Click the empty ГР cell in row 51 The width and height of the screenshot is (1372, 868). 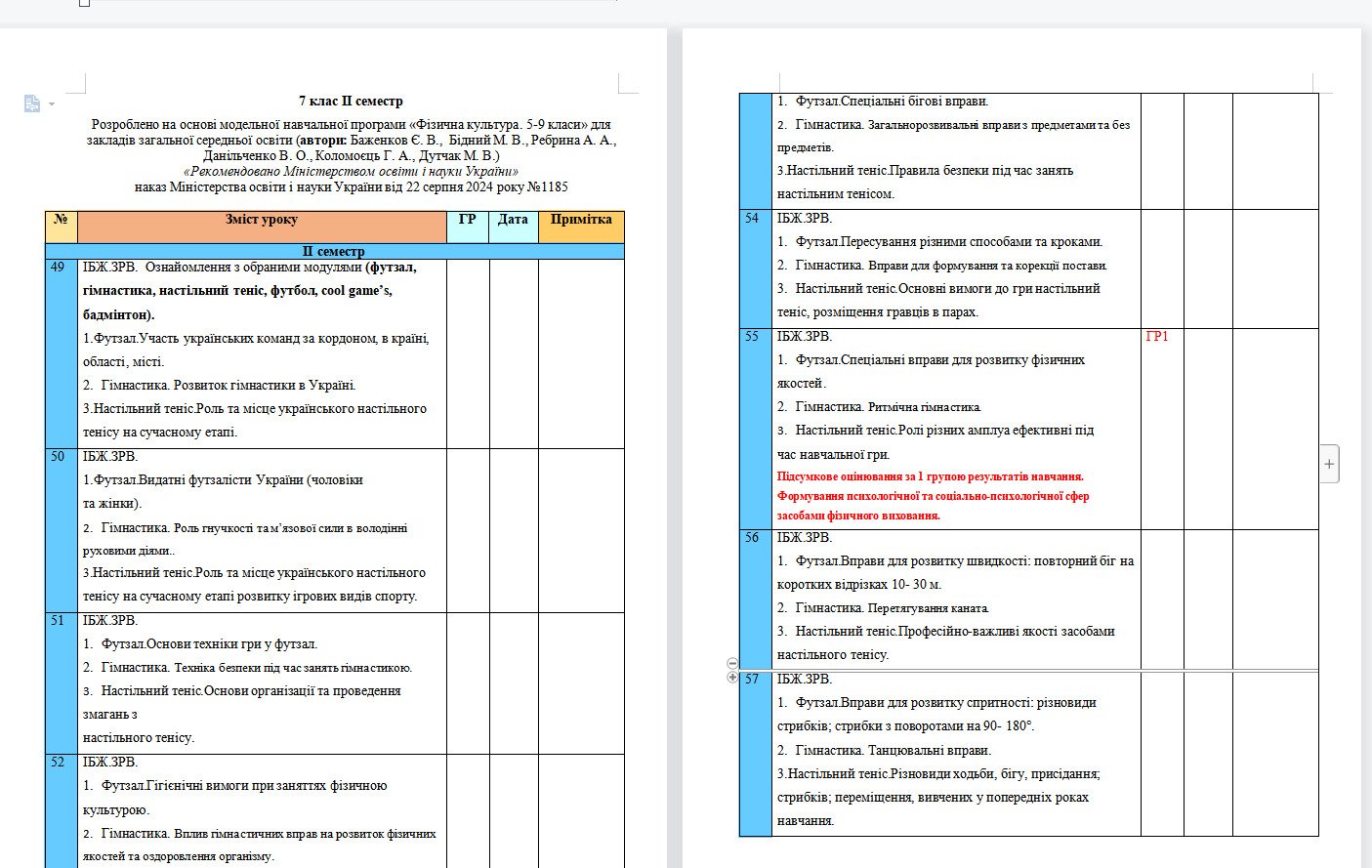click(x=467, y=682)
